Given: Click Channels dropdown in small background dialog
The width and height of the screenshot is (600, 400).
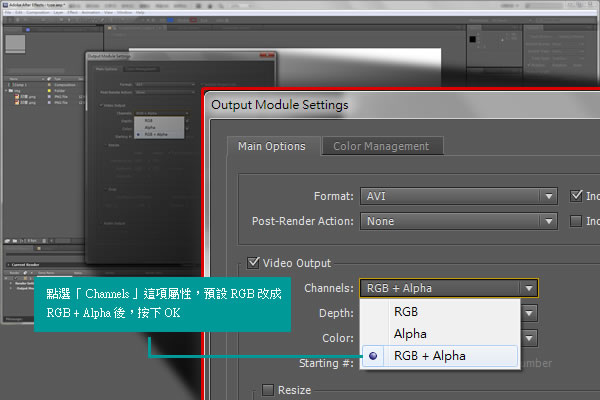Looking at the screenshot, I should point(162,113).
